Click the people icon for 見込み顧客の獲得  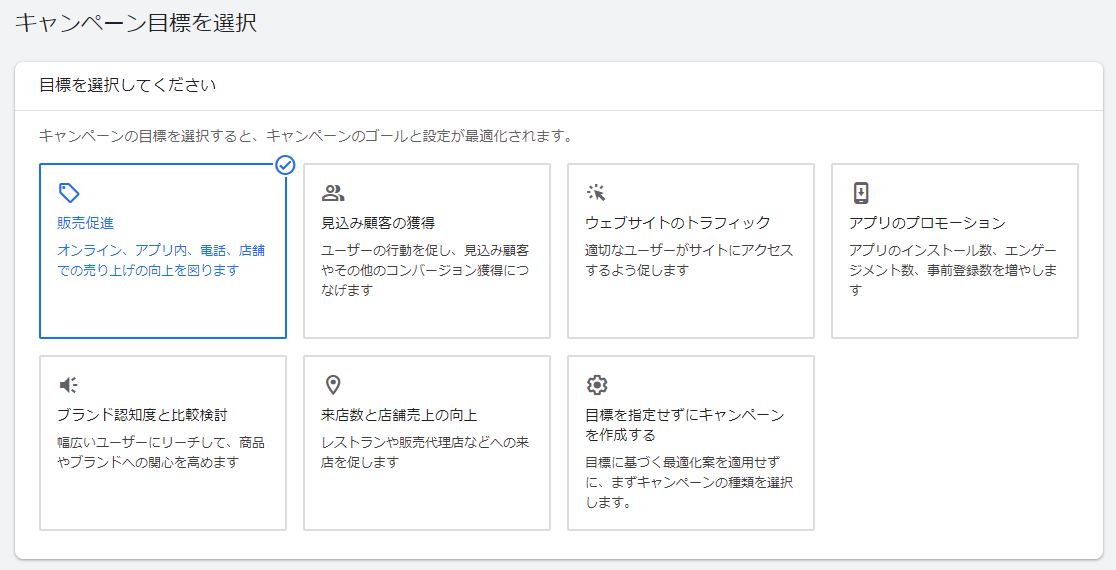pos(332,192)
